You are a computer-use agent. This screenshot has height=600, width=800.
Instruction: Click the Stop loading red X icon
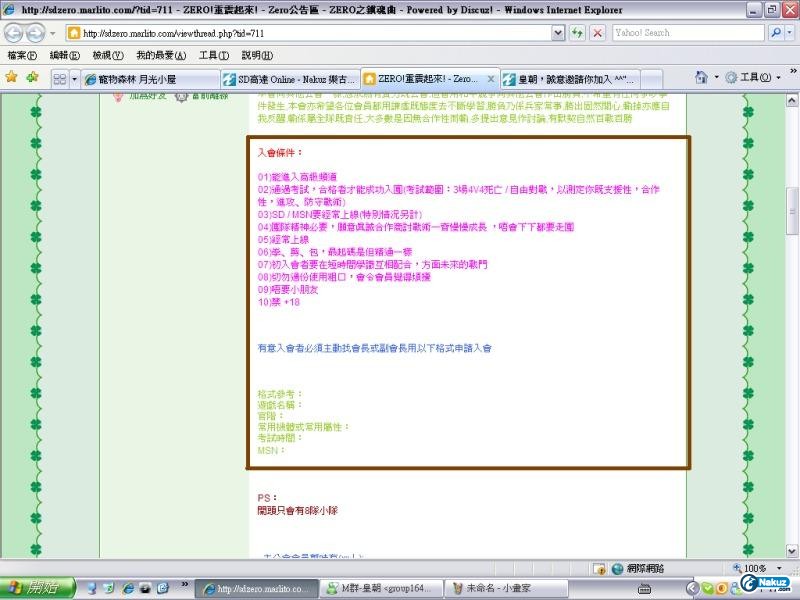pyautogui.click(x=597, y=33)
